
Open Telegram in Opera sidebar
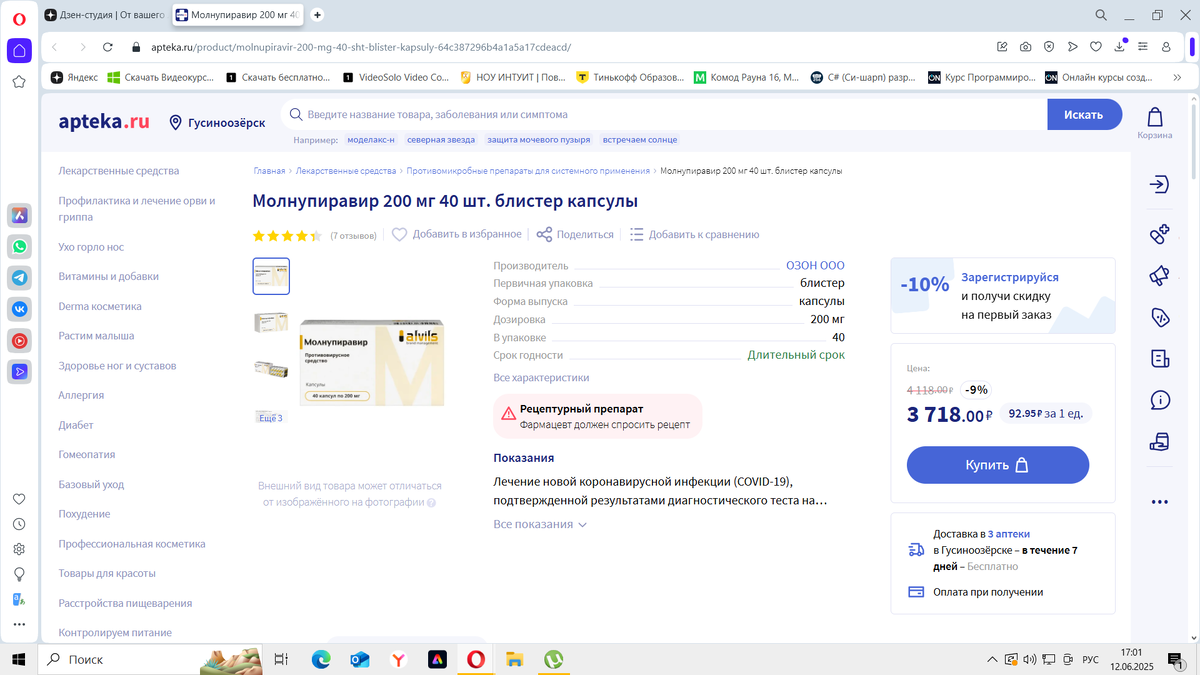(19, 278)
